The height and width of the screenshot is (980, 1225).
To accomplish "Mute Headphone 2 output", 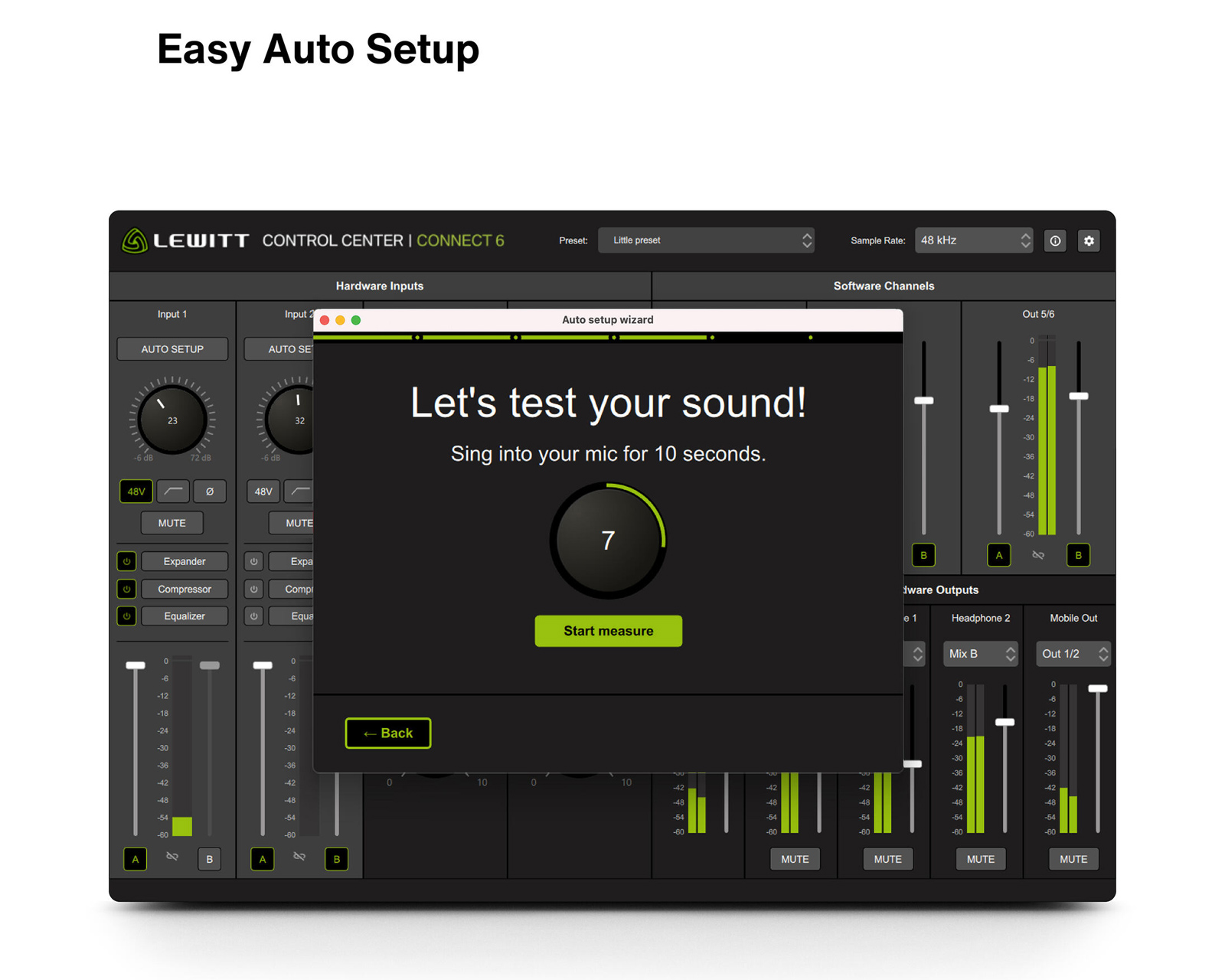I will click(x=981, y=859).
